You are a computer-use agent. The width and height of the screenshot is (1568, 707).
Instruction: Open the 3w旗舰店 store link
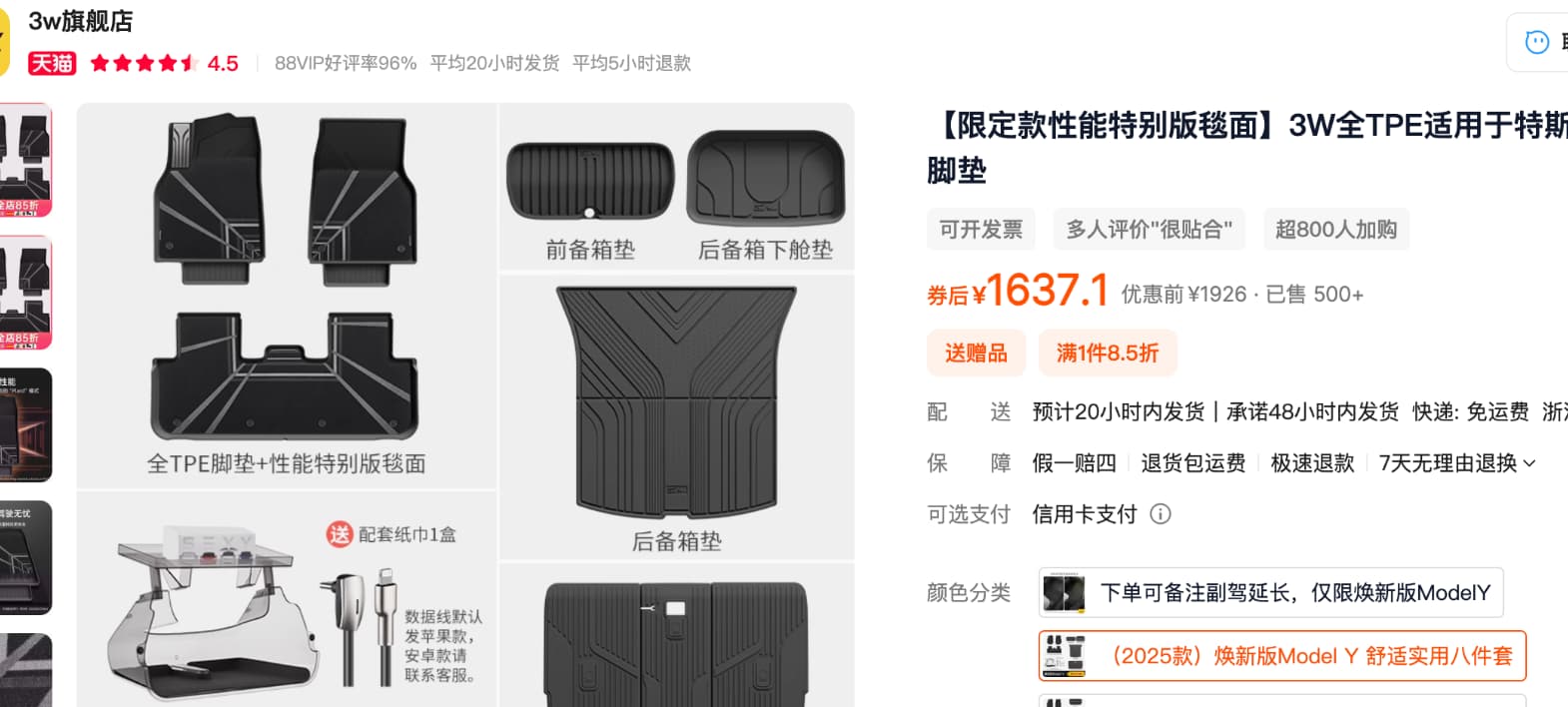click(x=81, y=22)
